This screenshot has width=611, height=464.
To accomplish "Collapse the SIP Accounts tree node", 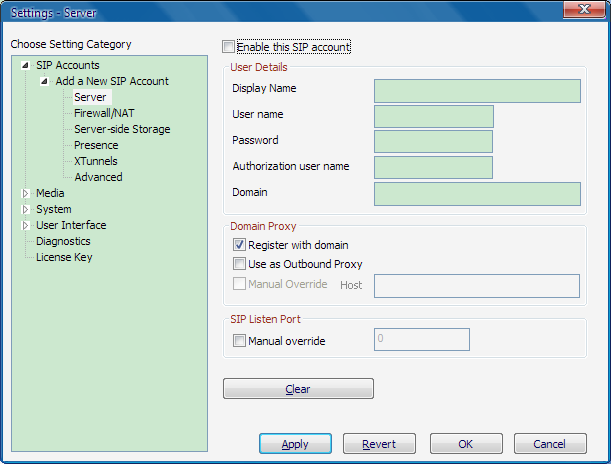I will [25, 65].
